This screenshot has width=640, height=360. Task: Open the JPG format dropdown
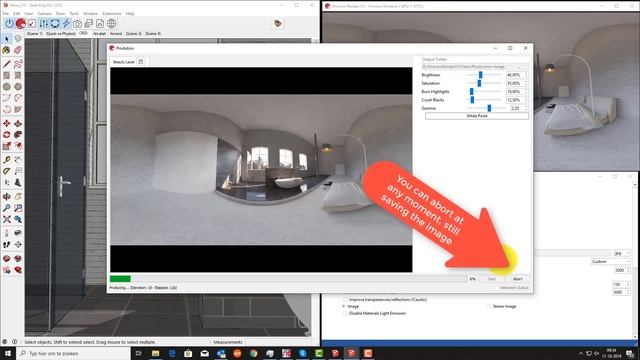tap(622, 253)
